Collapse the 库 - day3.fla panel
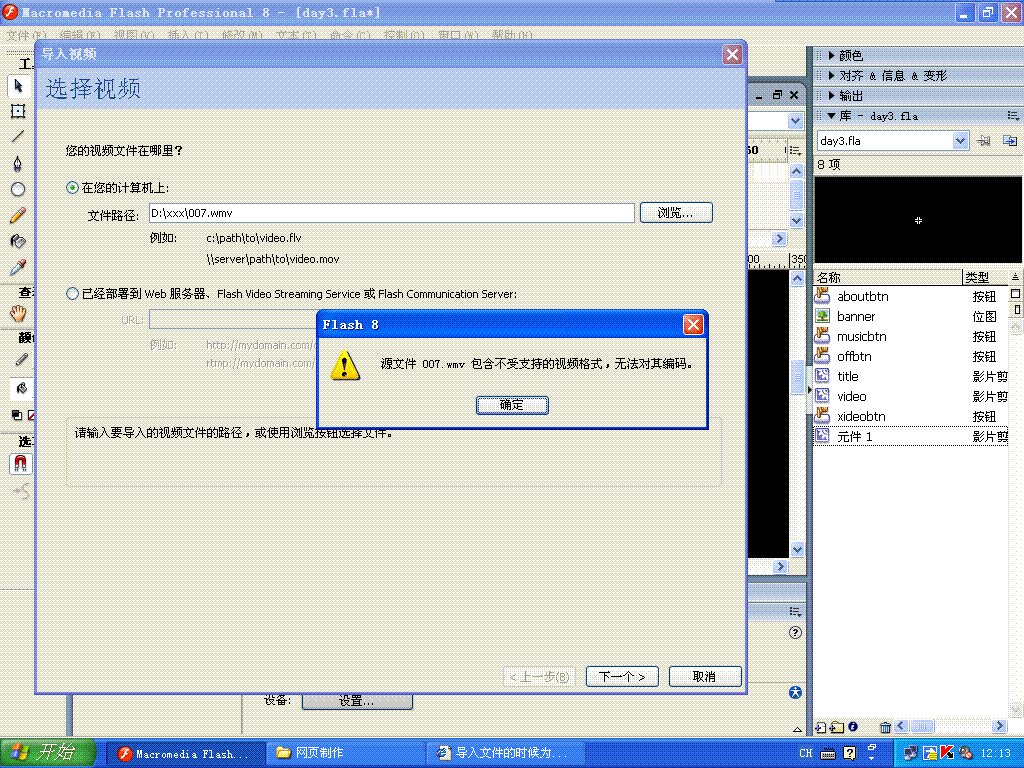 [x=831, y=116]
